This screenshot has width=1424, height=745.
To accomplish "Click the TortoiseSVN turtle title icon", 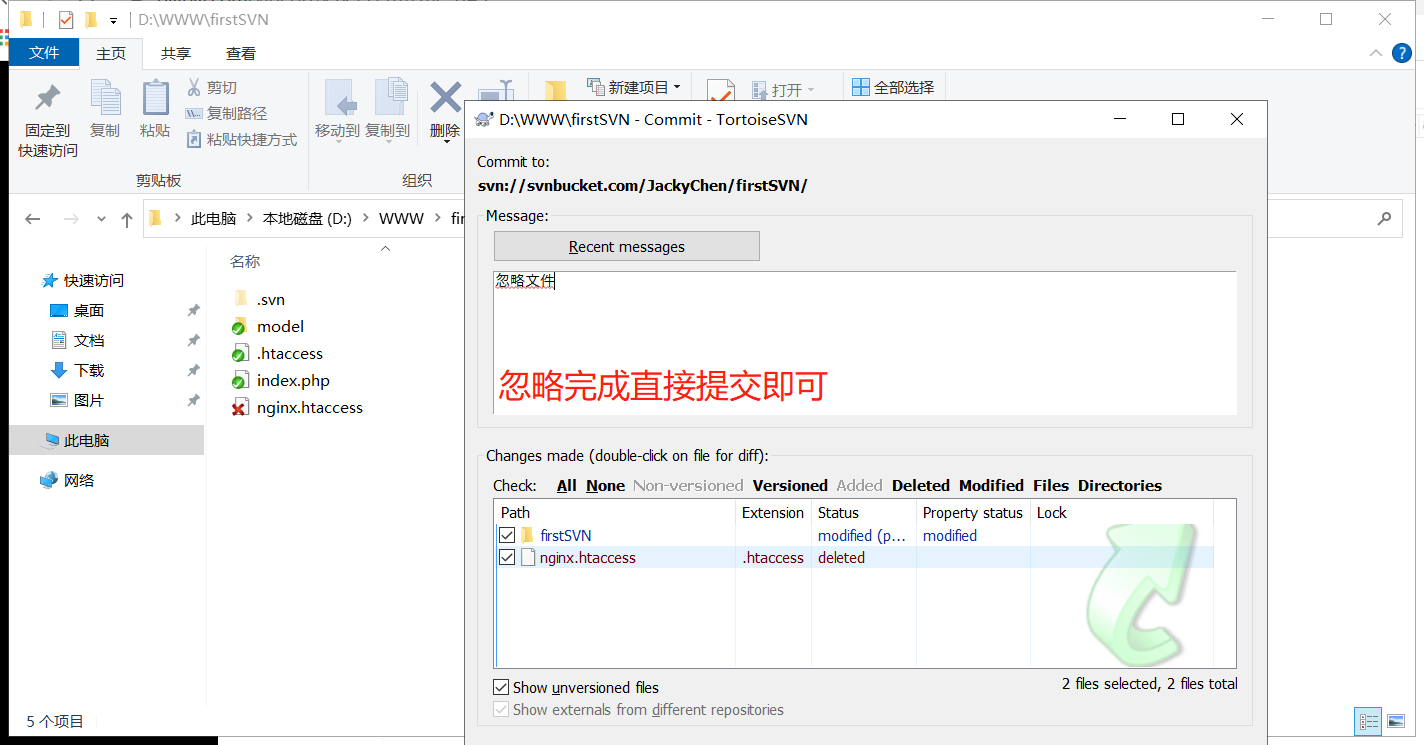I will [484, 120].
